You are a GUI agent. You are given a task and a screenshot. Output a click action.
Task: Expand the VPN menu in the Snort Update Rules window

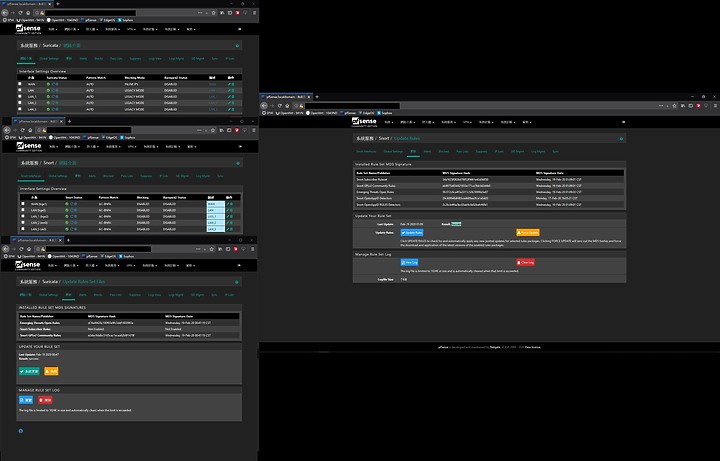point(467,122)
